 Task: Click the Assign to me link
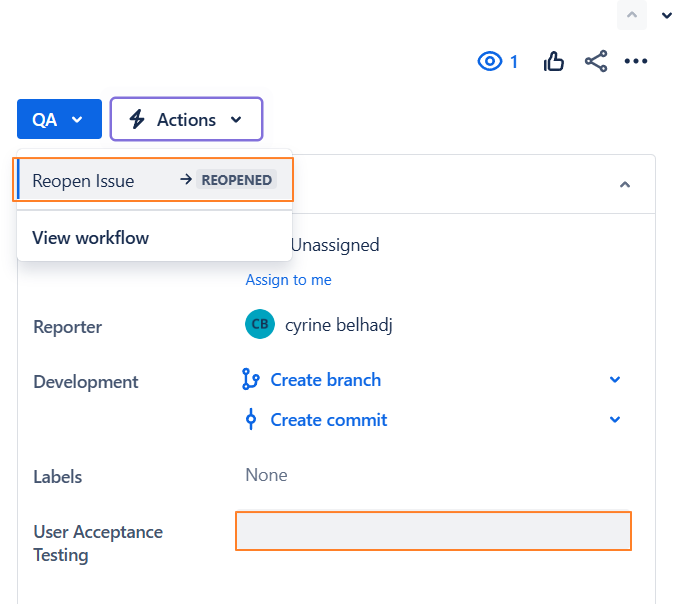coord(288,280)
